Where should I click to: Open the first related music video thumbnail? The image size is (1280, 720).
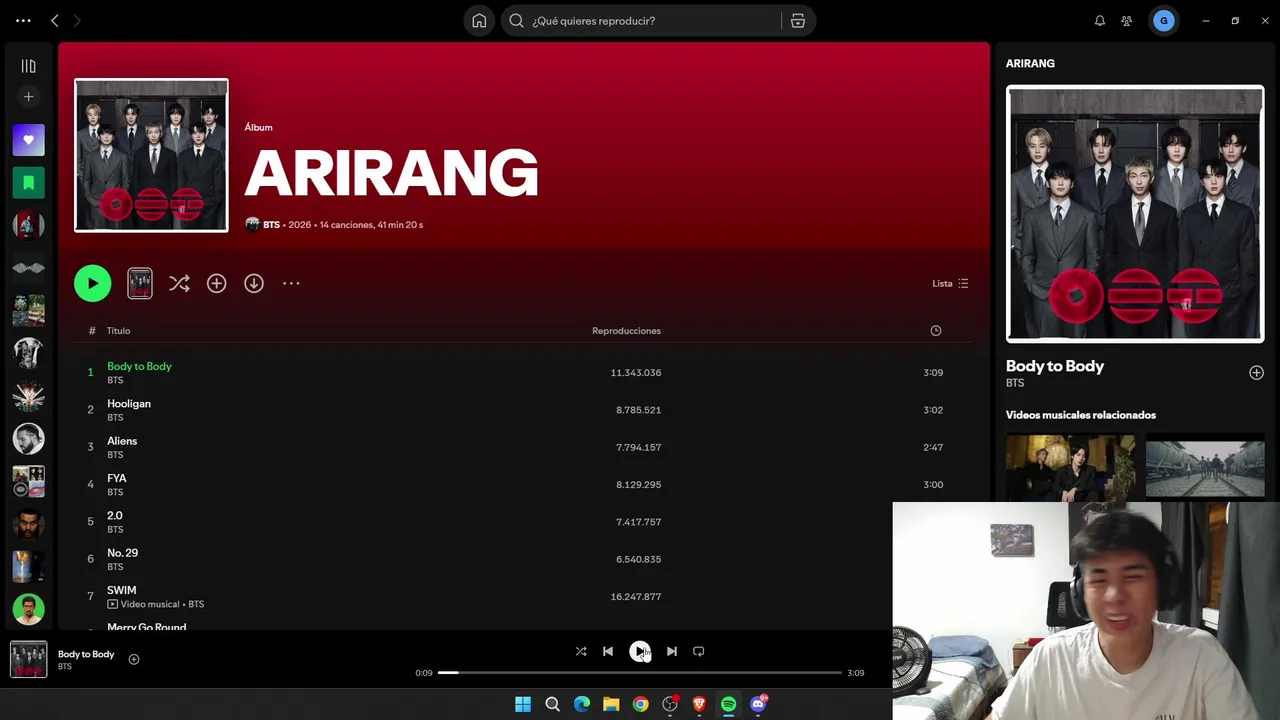(1070, 466)
